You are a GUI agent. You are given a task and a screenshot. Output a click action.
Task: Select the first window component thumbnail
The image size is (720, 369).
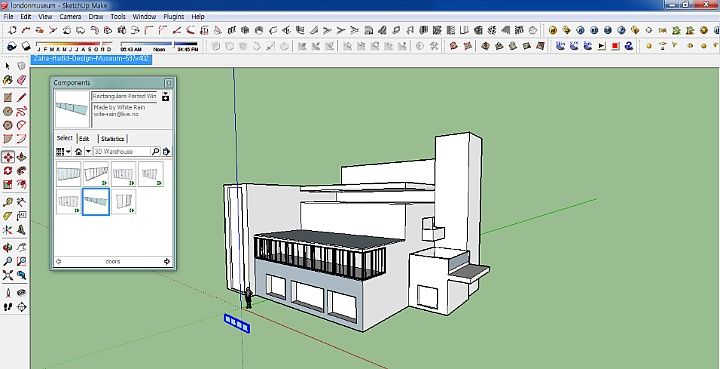pos(68,174)
